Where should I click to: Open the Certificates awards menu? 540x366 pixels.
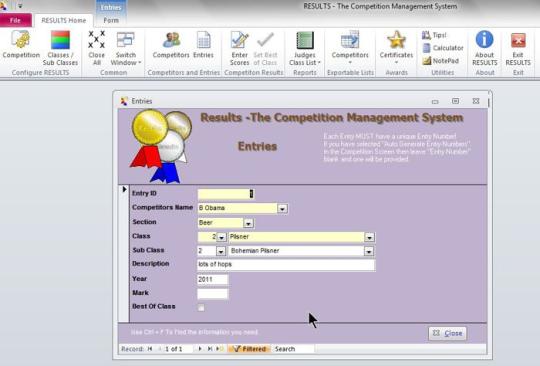click(x=396, y=48)
